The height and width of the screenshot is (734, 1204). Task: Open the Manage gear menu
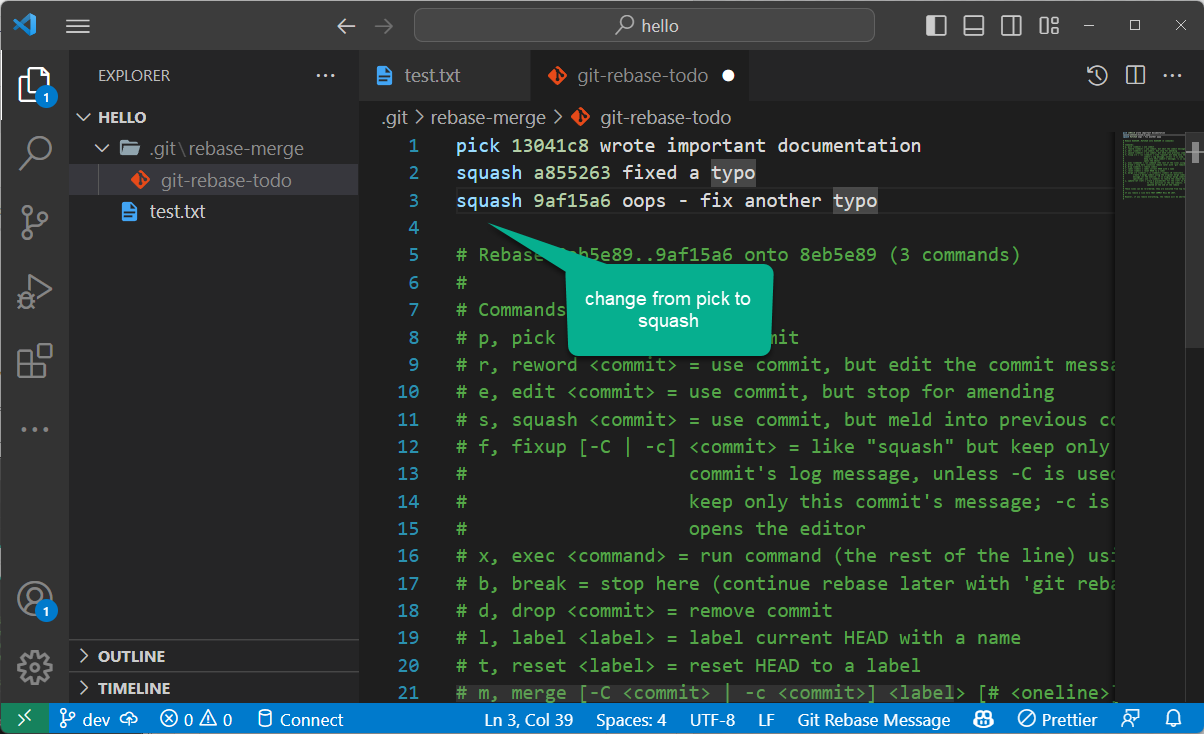[34, 666]
